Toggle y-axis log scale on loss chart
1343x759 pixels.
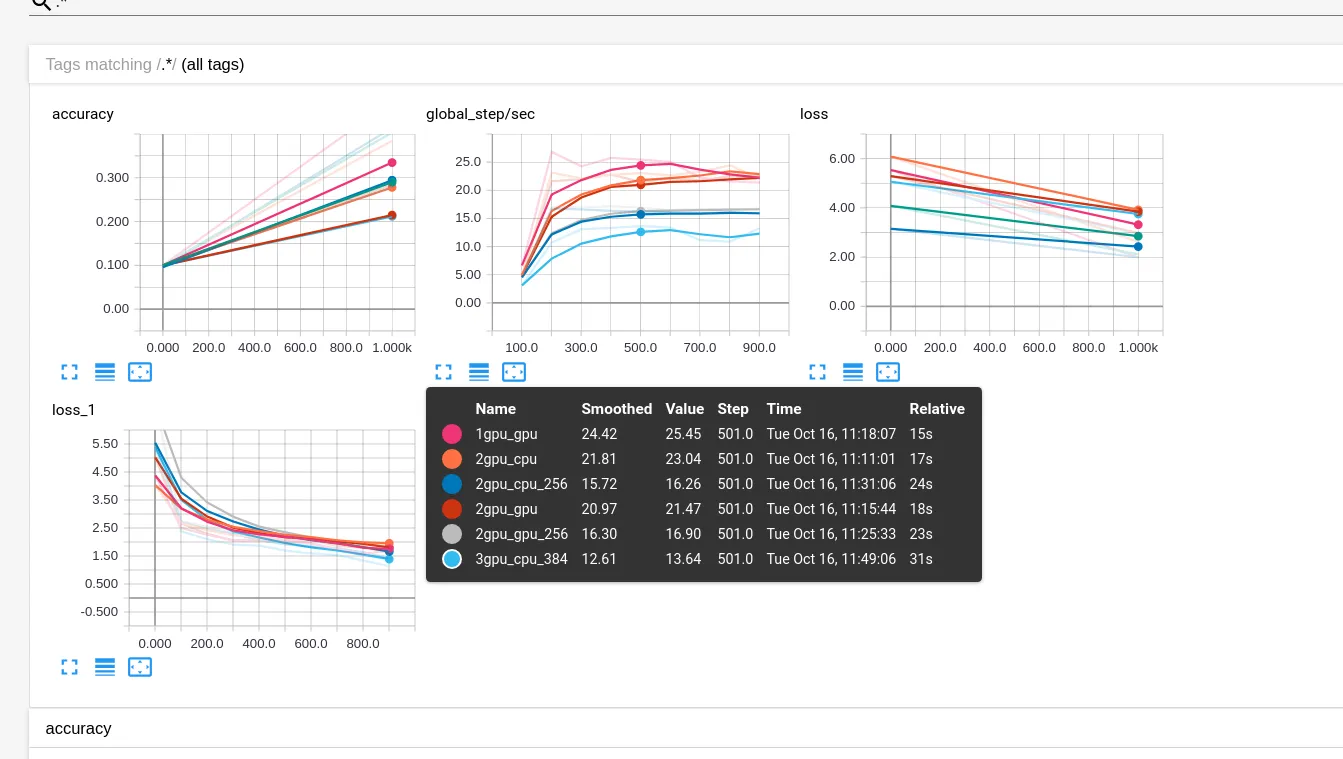[853, 372]
